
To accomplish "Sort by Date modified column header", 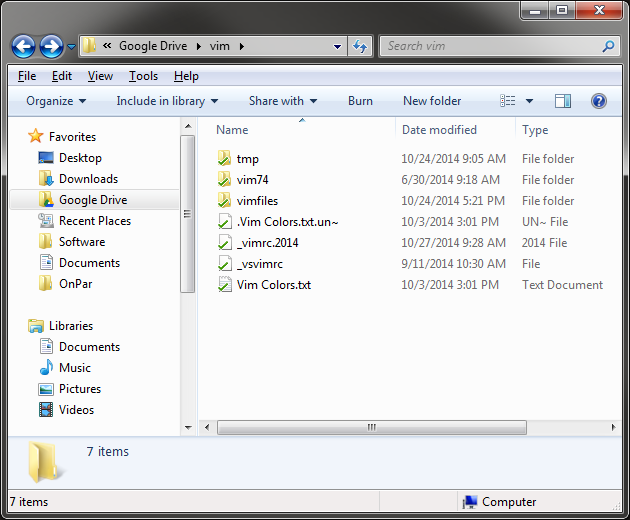I will pos(439,130).
